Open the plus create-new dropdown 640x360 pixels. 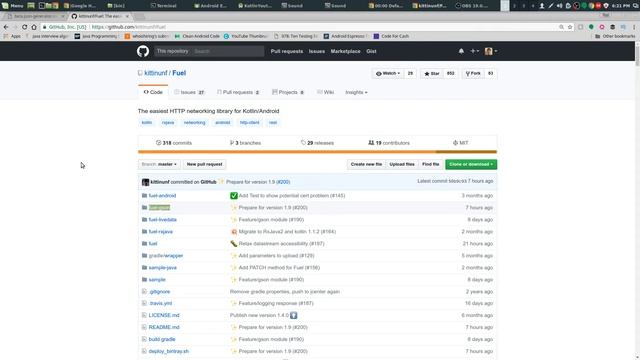coord(474,51)
